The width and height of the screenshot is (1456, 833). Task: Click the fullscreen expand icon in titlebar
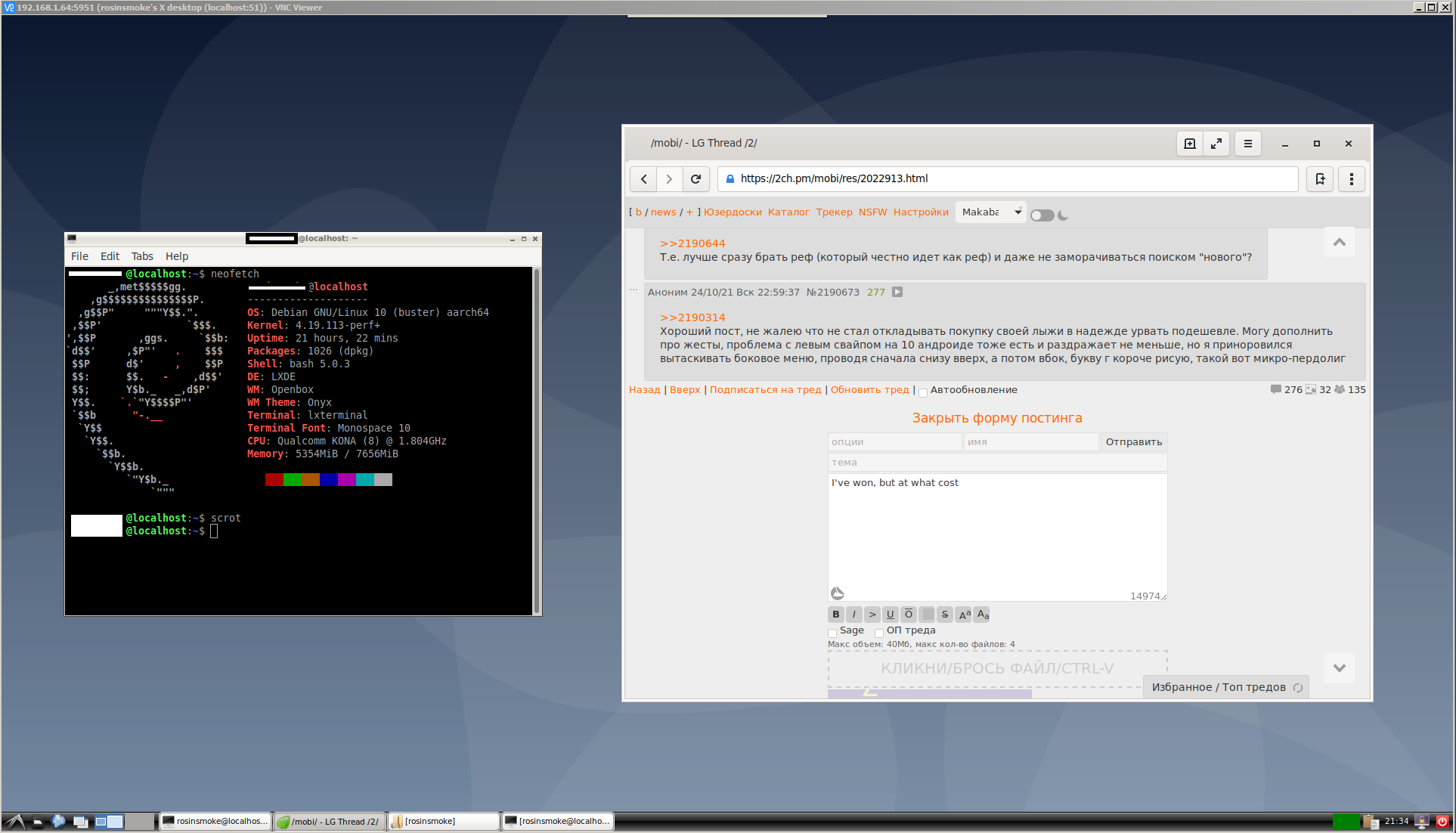click(1216, 144)
